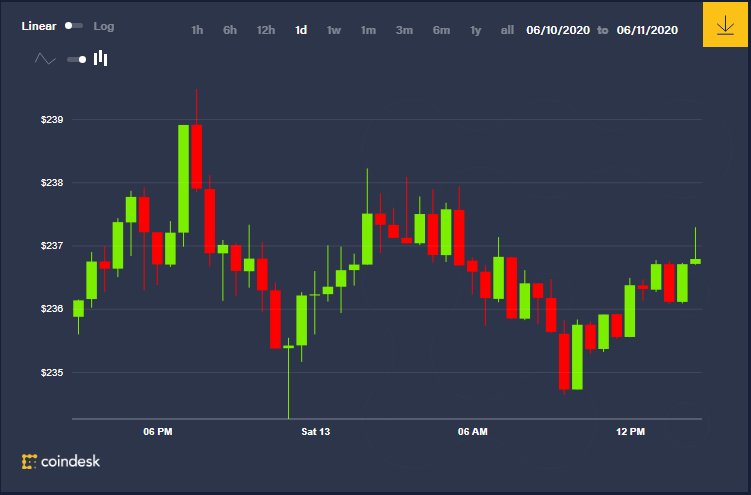Click the '06 PM' time axis label

click(158, 432)
